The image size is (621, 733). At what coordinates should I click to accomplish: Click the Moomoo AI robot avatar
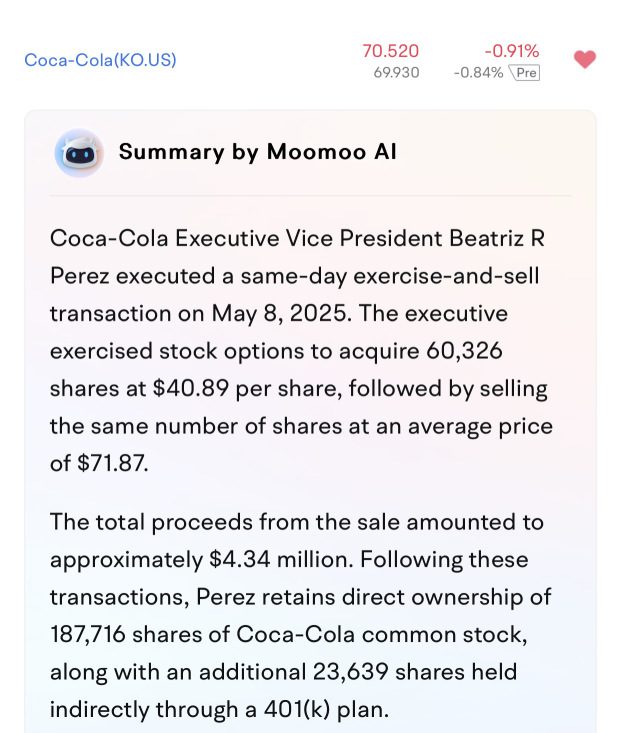79,153
